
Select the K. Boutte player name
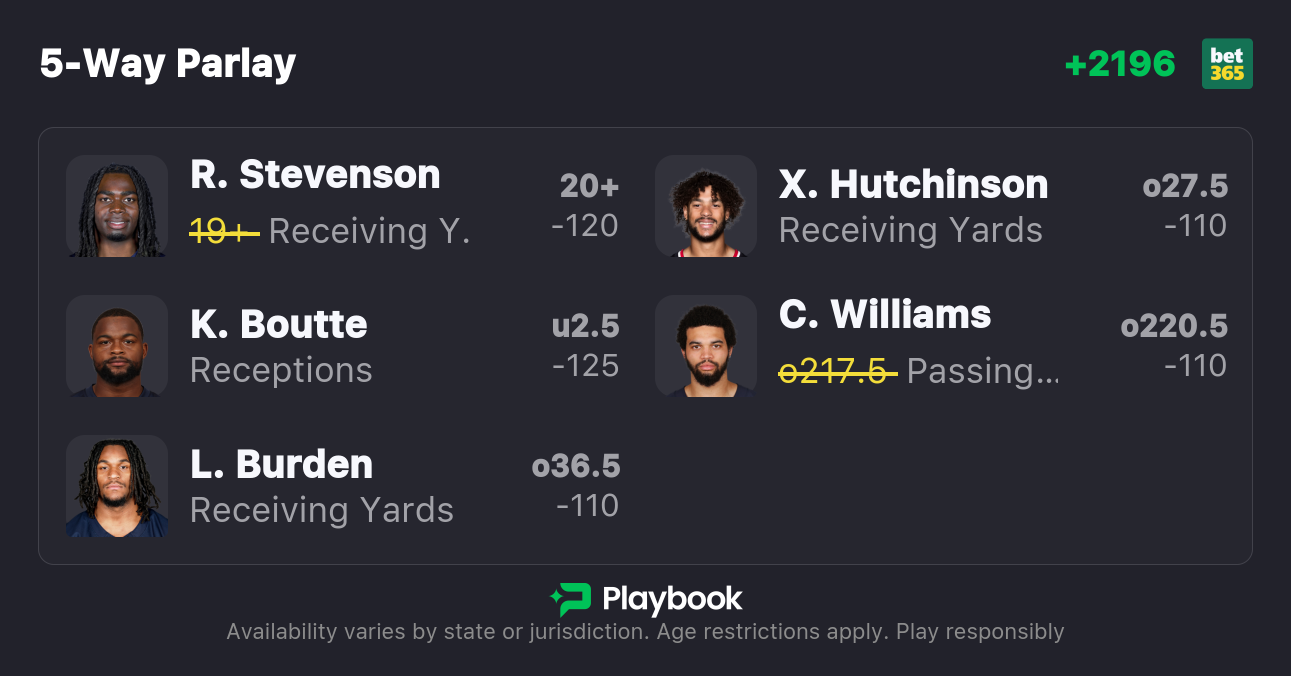pos(279,324)
